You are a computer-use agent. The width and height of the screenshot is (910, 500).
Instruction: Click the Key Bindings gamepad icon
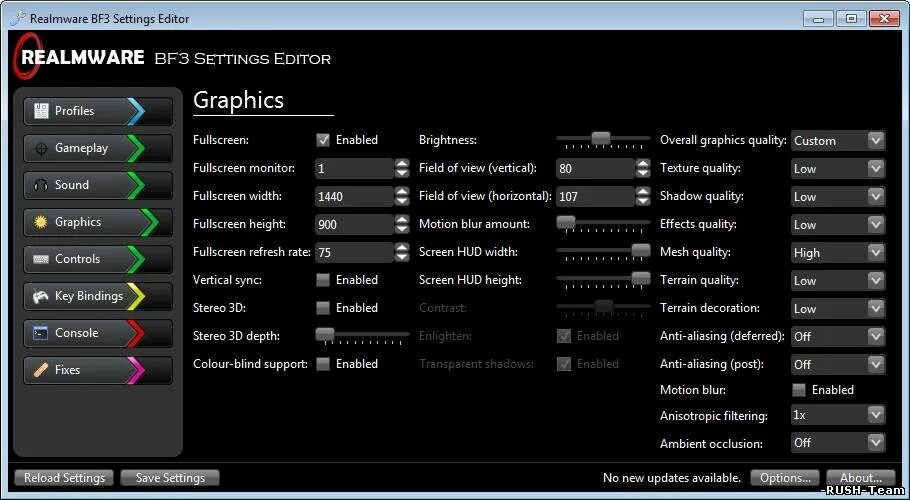[x=41, y=296]
